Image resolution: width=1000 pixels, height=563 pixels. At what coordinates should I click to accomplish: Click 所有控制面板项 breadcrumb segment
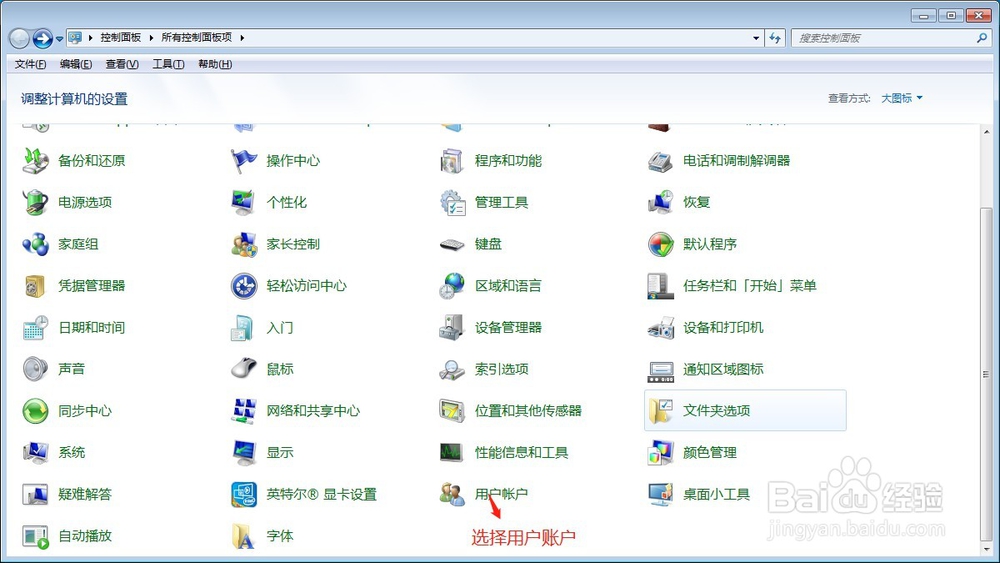coord(196,38)
